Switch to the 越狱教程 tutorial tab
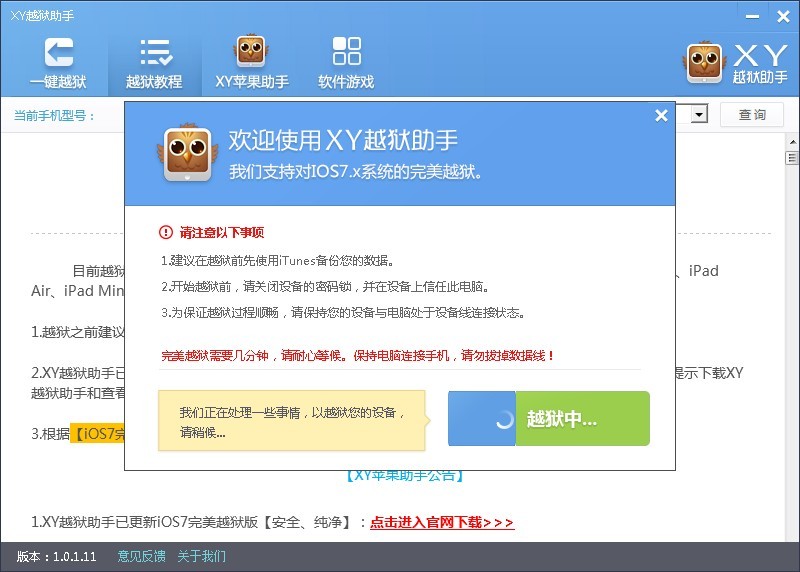Viewport: 800px width, 572px height. [155, 63]
